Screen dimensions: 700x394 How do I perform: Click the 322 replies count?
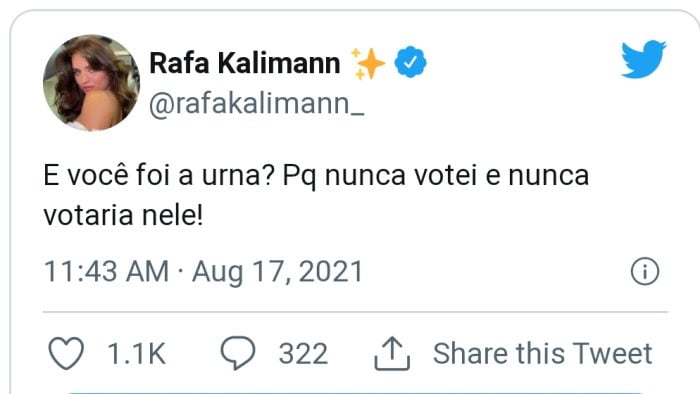tap(304, 354)
